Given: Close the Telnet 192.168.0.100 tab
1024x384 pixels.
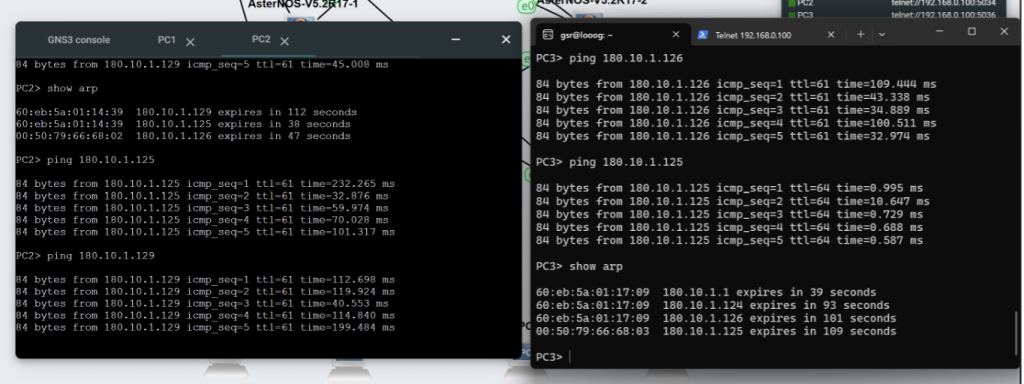Looking at the screenshot, I should point(831,35).
